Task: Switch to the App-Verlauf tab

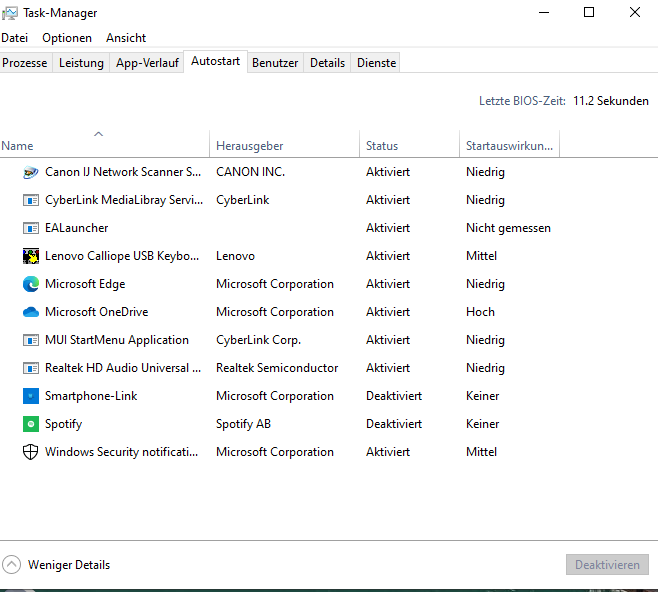Action: [x=147, y=63]
